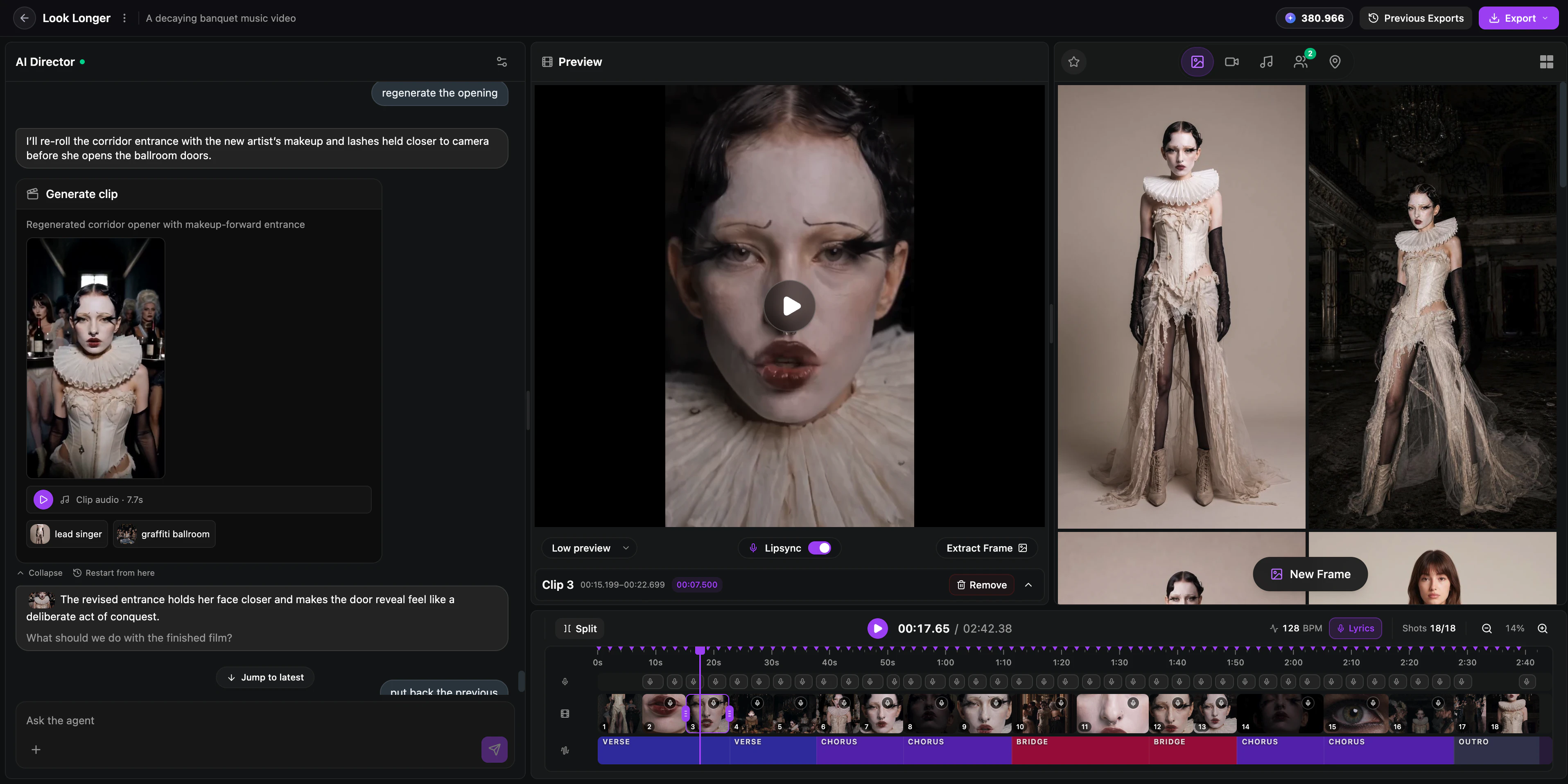Screen dimensions: 1568x784
Task: Toggle lipsync mic on clip 14
Action: tap(1308, 703)
